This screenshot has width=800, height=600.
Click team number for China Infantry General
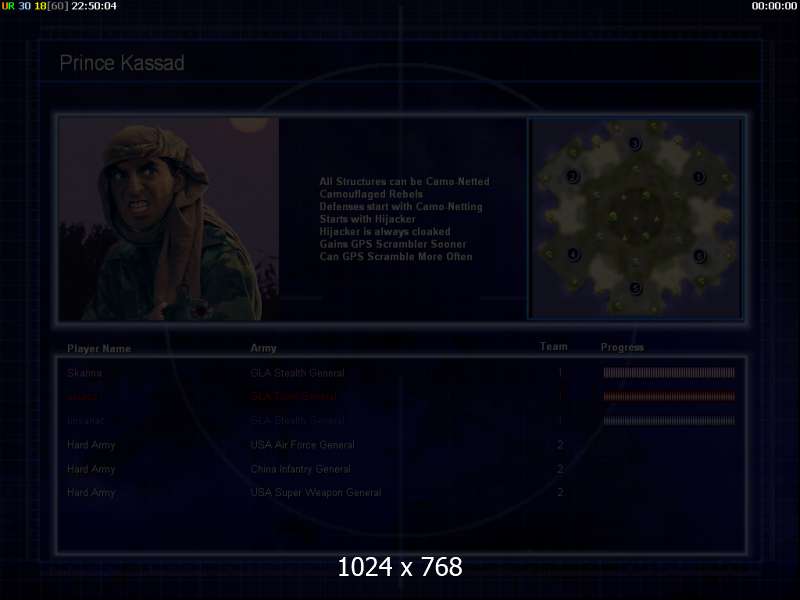click(560, 469)
